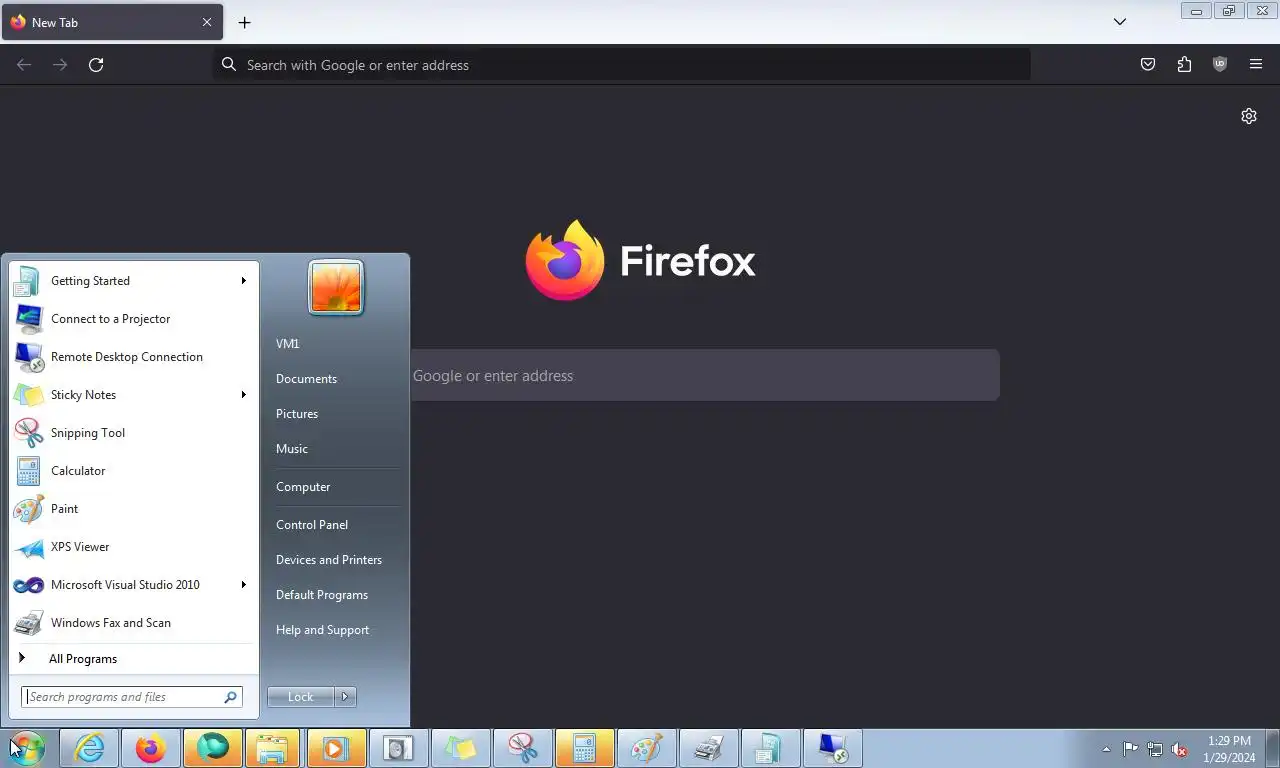This screenshot has width=1280, height=768.
Task: Open Documents from Start menu
Action: (x=306, y=379)
